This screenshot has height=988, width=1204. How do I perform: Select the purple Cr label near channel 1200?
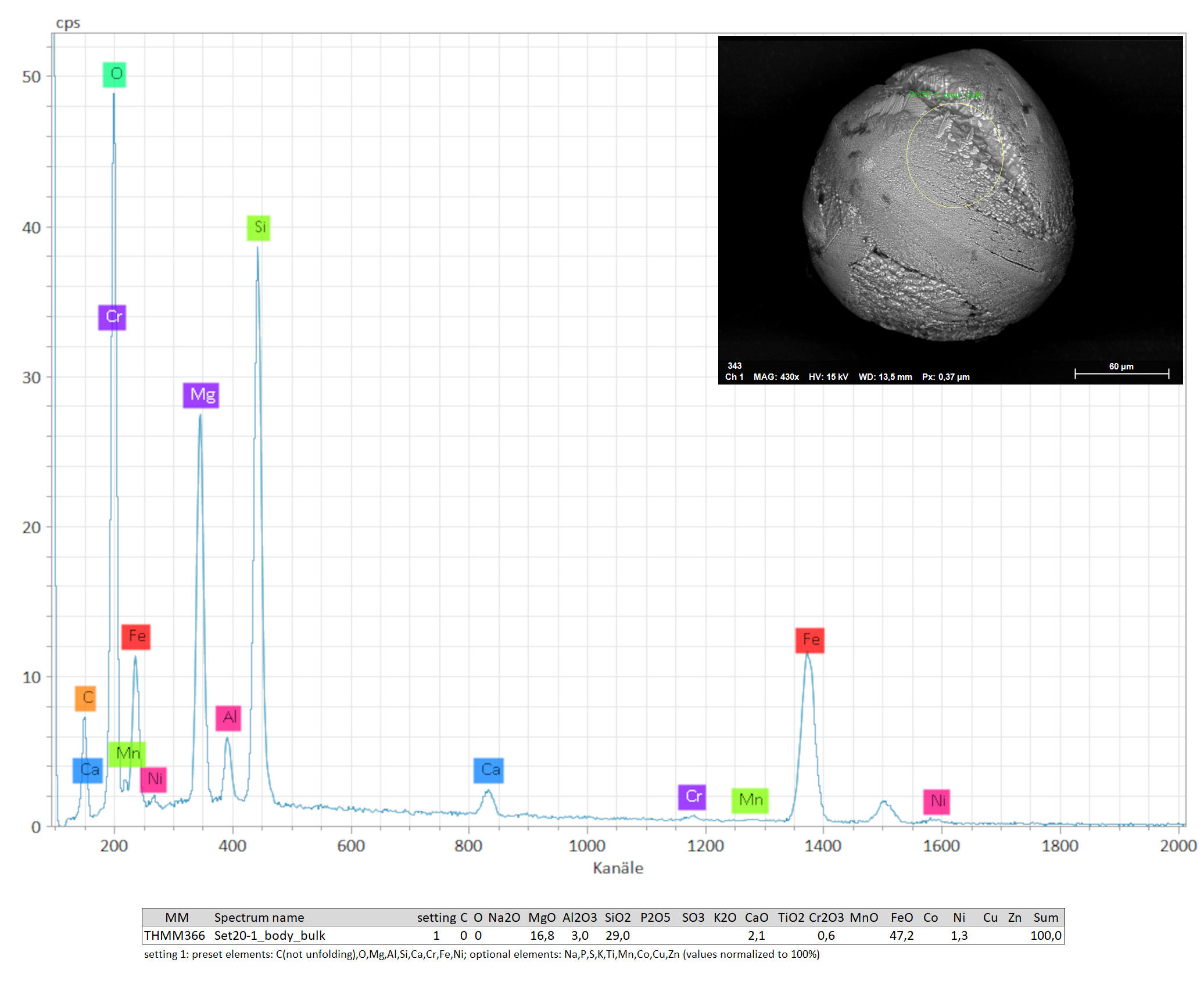pyautogui.click(x=692, y=797)
